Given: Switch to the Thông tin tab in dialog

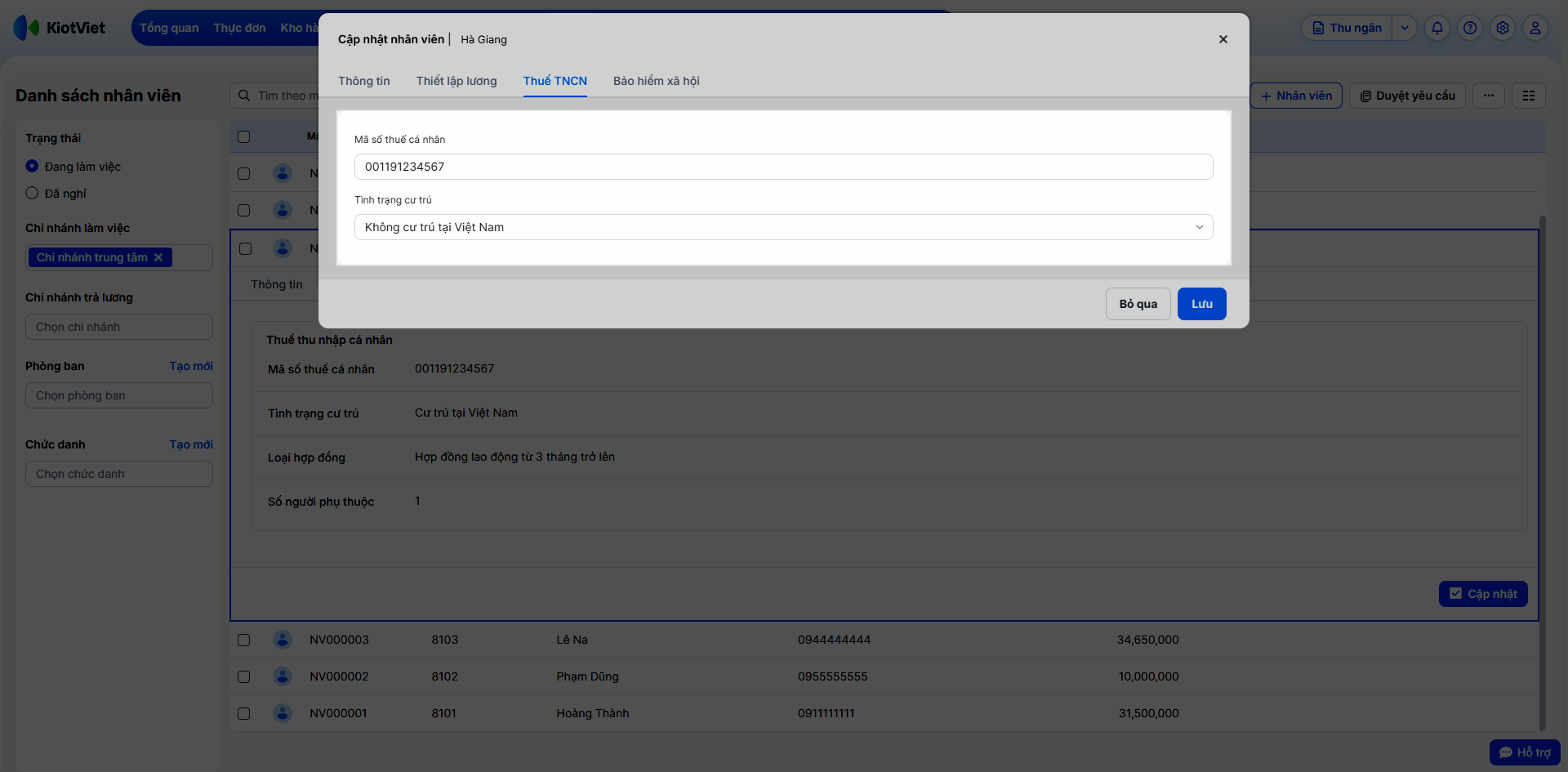Looking at the screenshot, I should click(364, 81).
